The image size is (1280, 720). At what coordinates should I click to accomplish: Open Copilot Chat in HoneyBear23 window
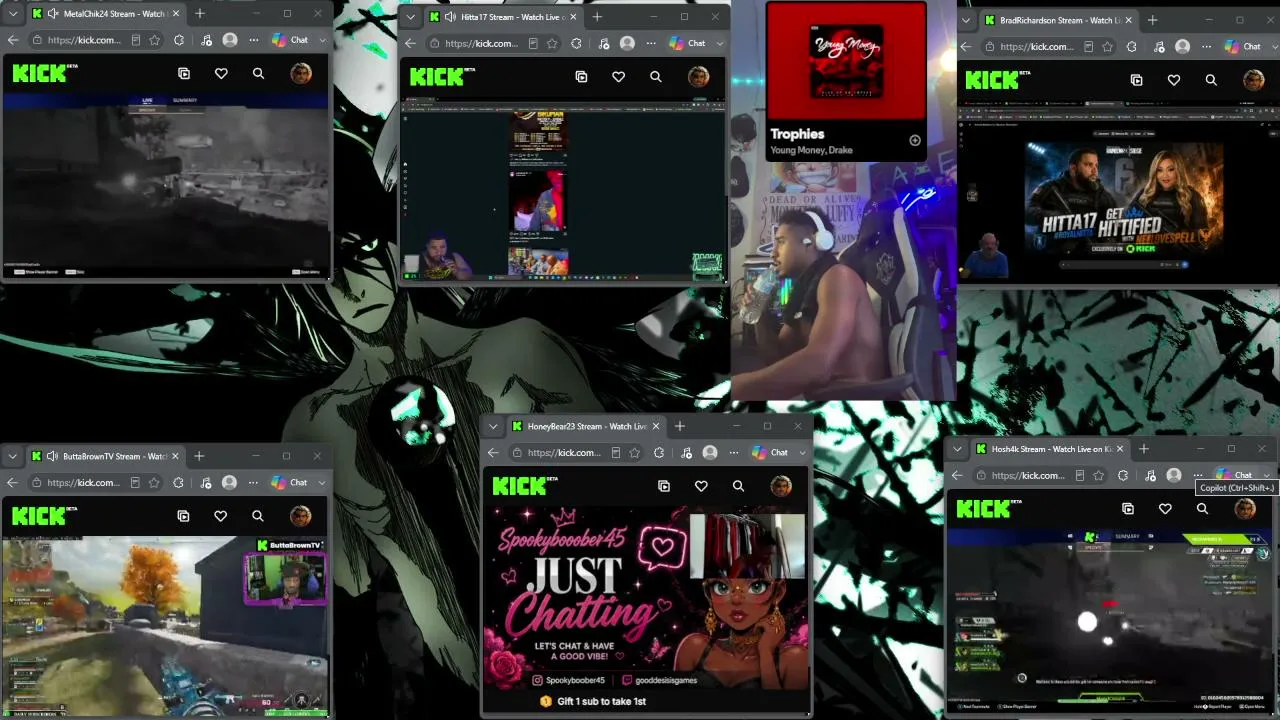[x=770, y=453]
